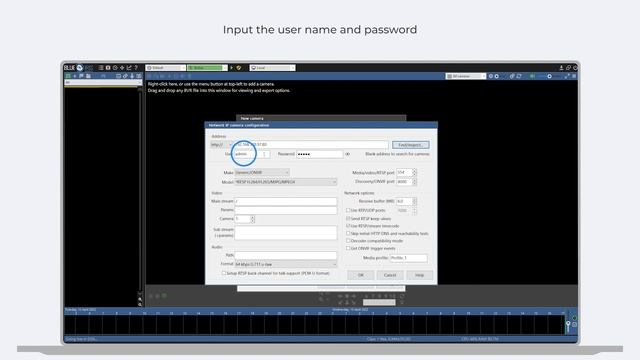Open the camera Make dropdown
The height and width of the screenshot is (360, 640).
pos(262,173)
